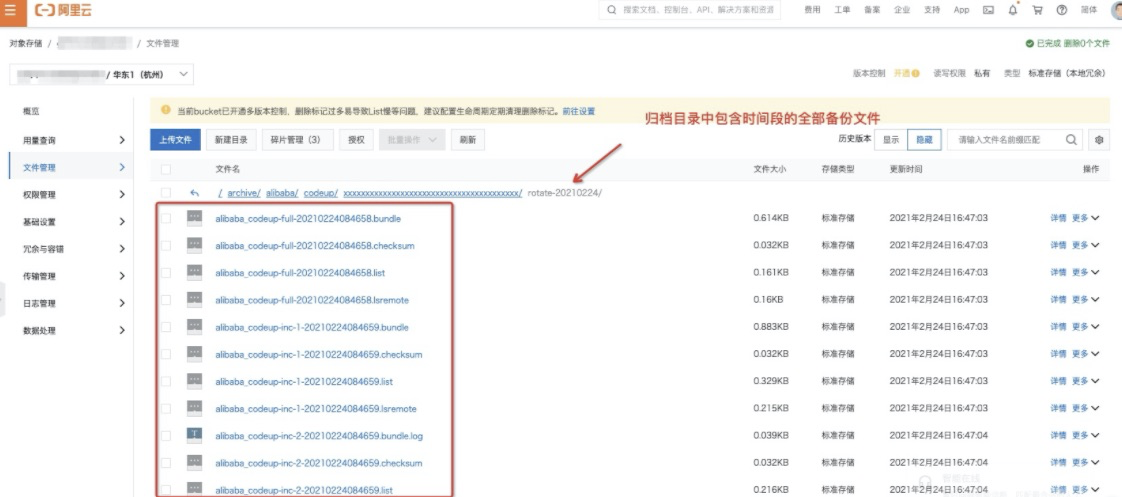Image resolution: width=1122 pixels, height=497 pixels.
Task: Click the 上传文件 button
Action: (x=175, y=140)
